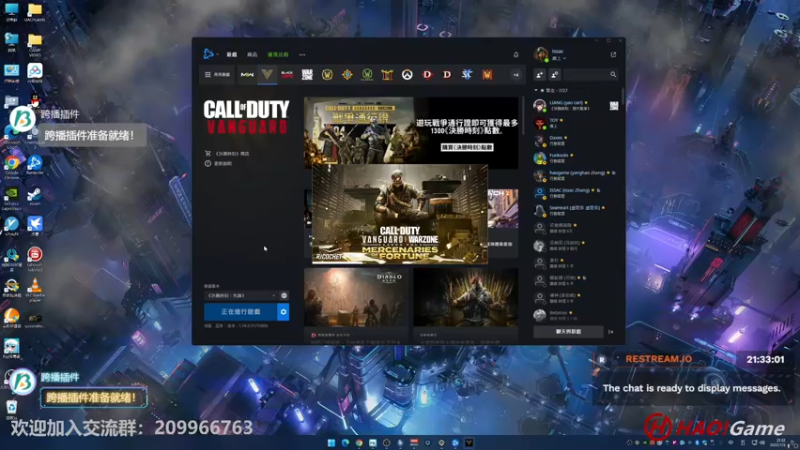Select the StarCraft game icon
Viewport: 800px width, 450px height.
467,74
